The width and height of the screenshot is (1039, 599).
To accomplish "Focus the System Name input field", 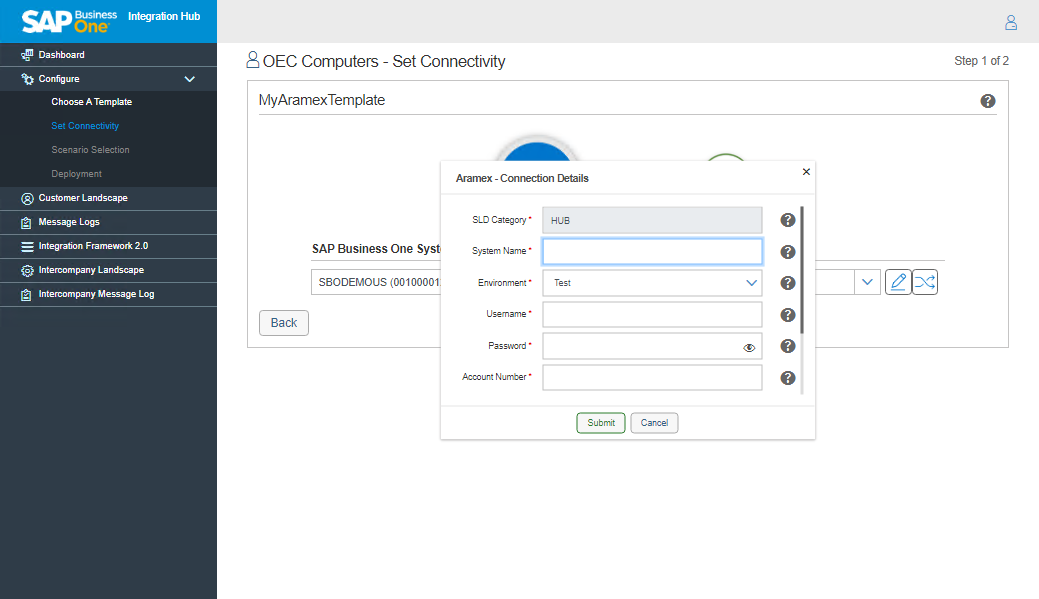I will coord(652,251).
